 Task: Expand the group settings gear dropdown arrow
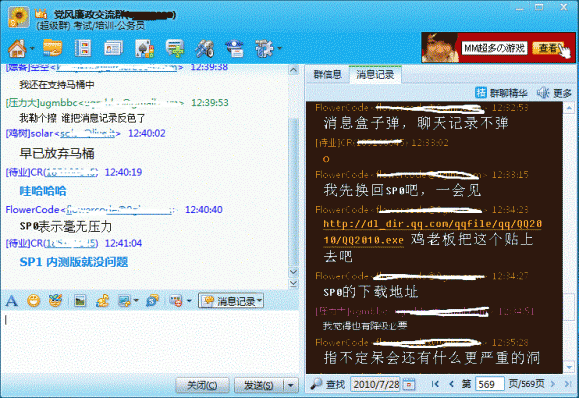click(280, 48)
